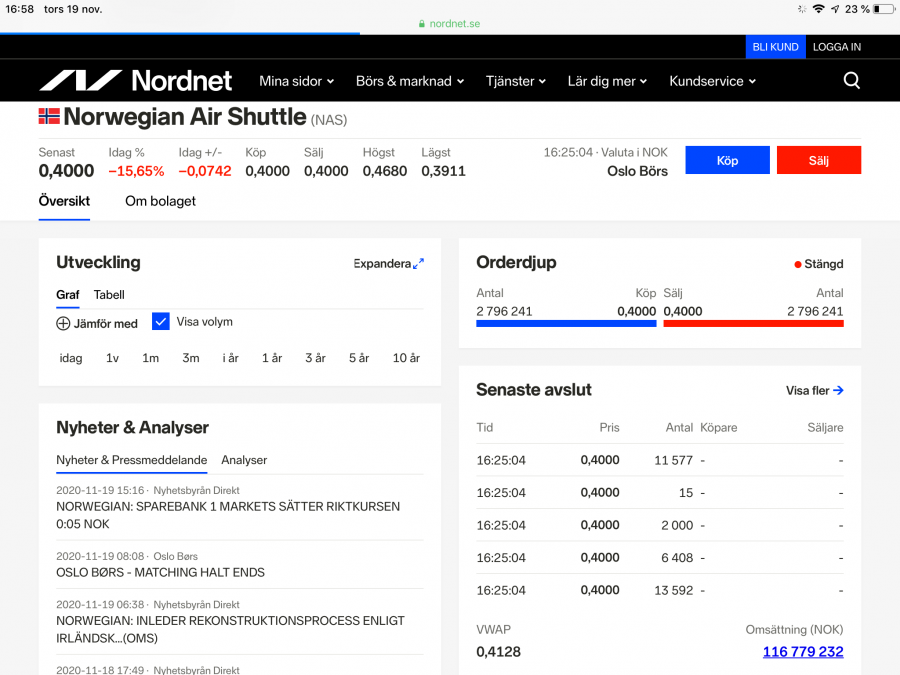Click the Expandera arrows icon

(x=418, y=264)
